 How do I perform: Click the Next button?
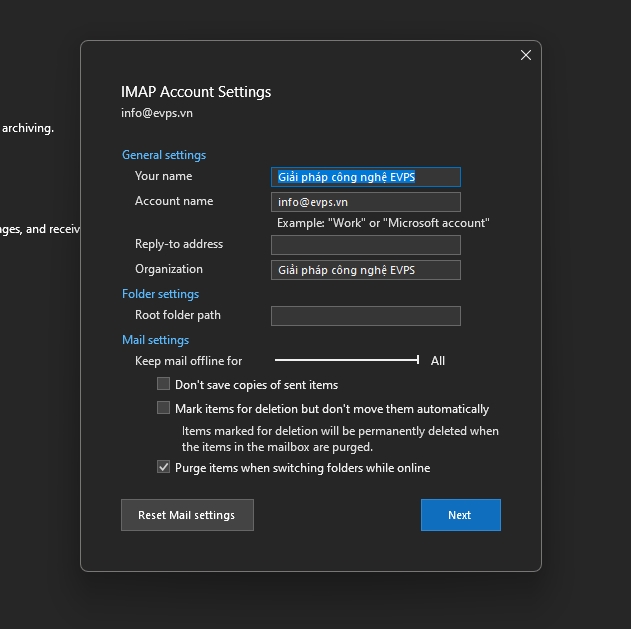[x=460, y=515]
